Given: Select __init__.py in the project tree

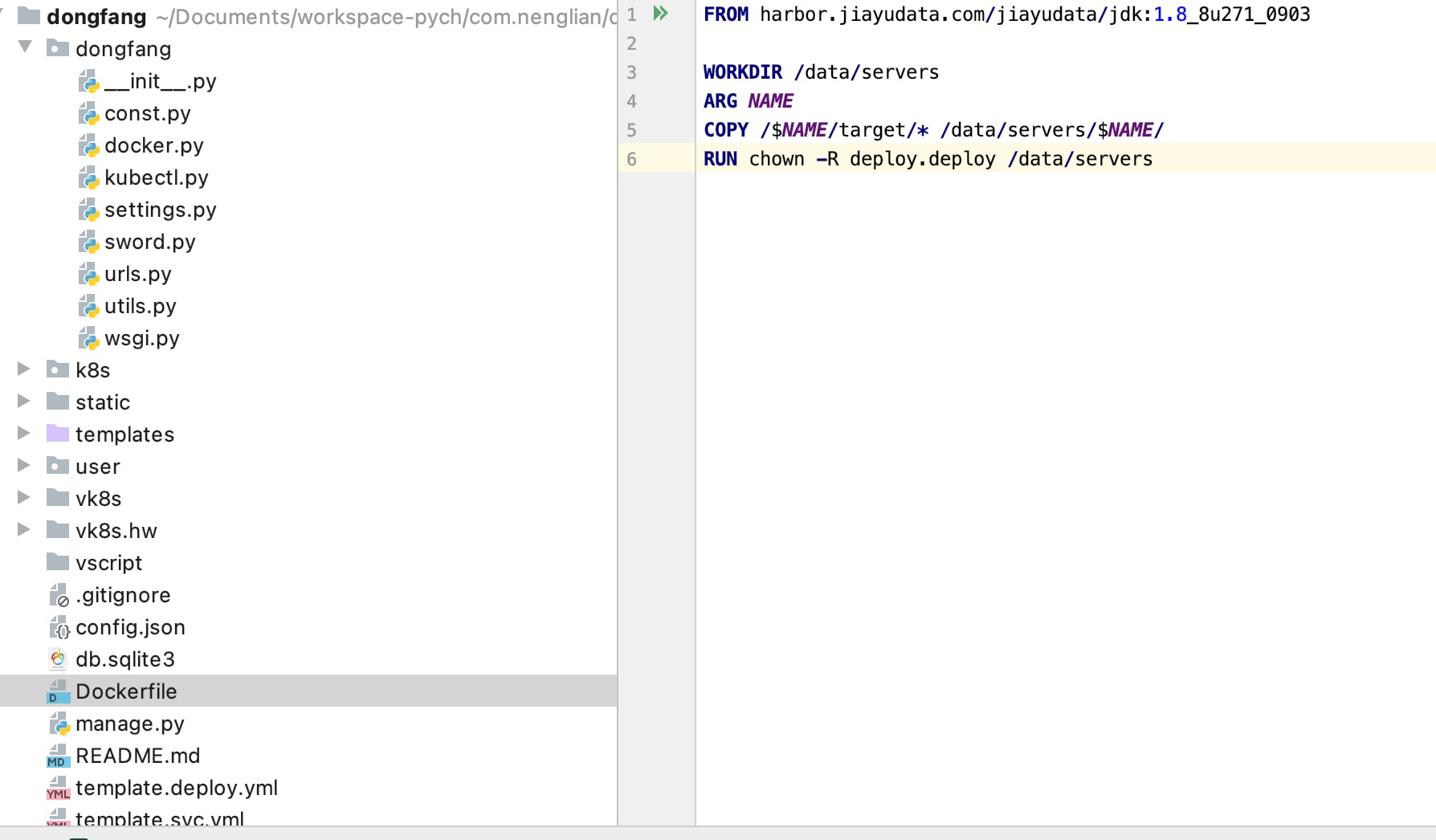Looking at the screenshot, I should [308, 81].
